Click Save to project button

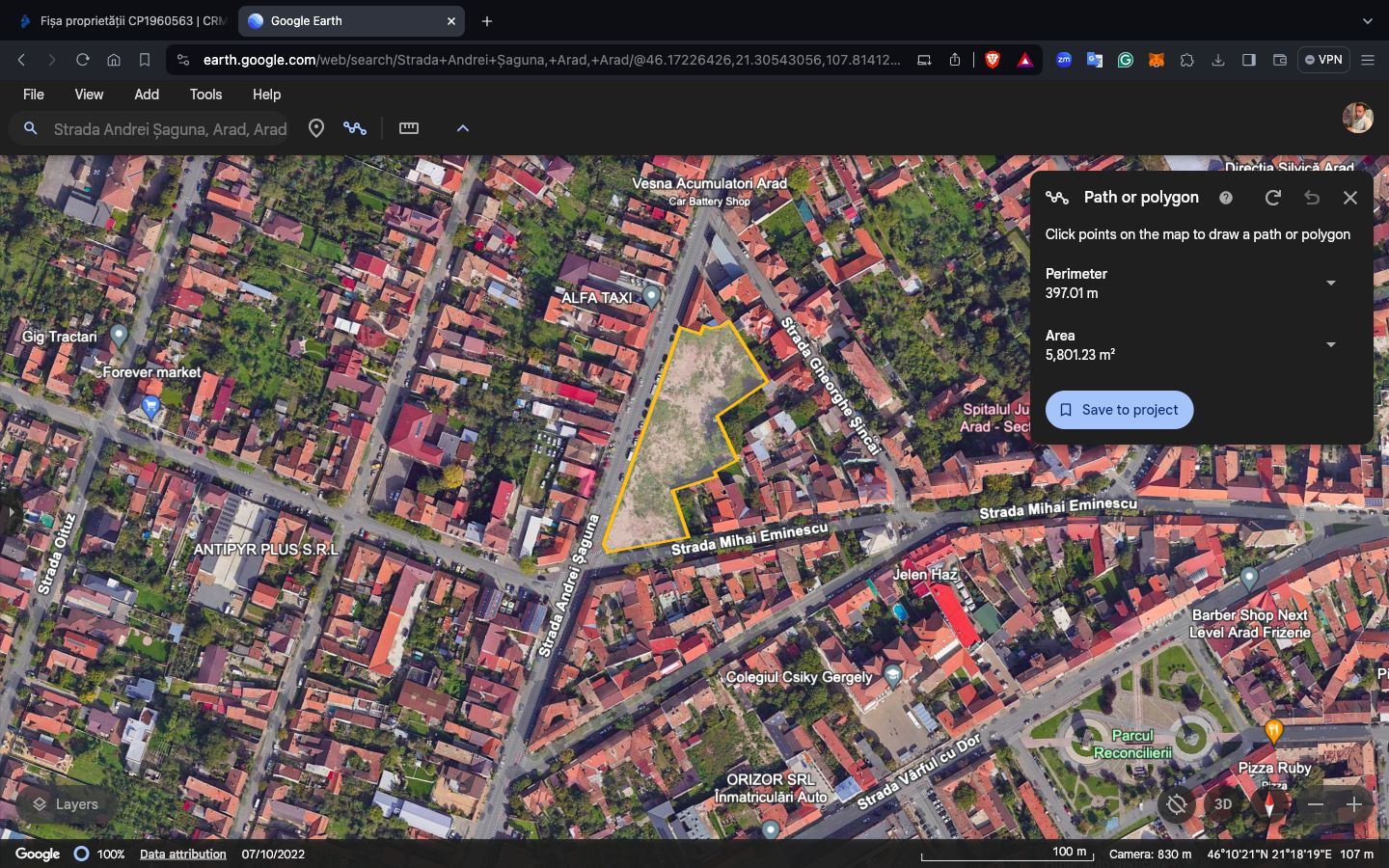pos(1119,410)
